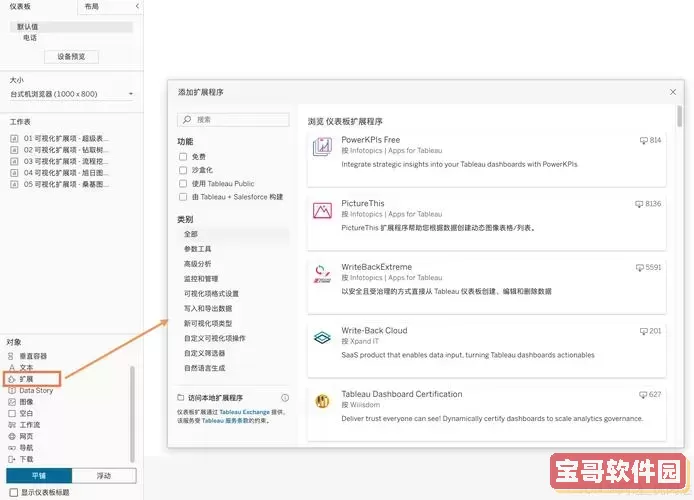Open the PowerKPIs Free extension icon
Screen dimensions: 694x500
pos(322,147)
